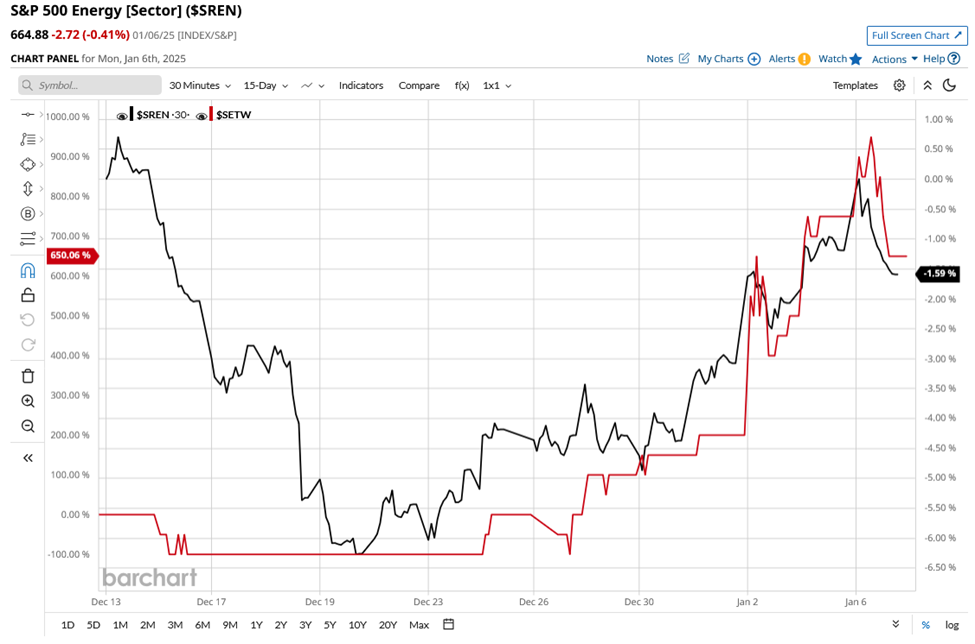
Task: Toggle the magnet snap mode icon
Action: coord(28,270)
